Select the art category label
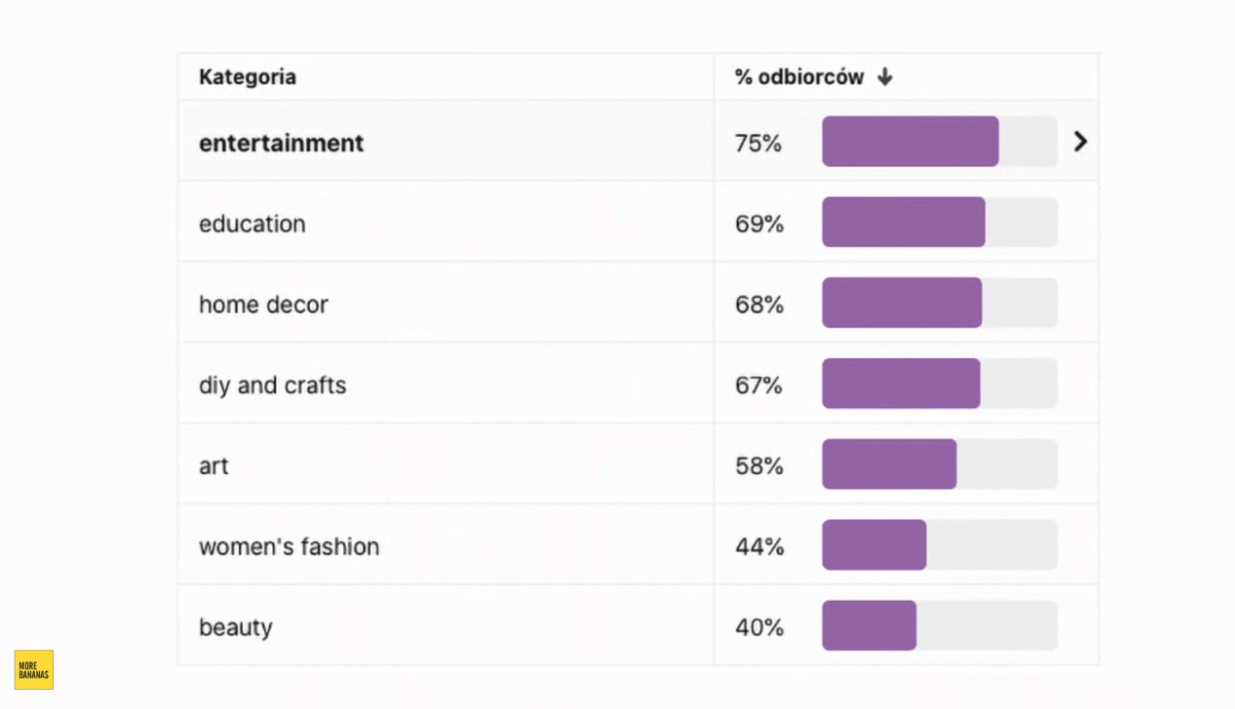The width and height of the screenshot is (1235, 709). click(x=214, y=466)
